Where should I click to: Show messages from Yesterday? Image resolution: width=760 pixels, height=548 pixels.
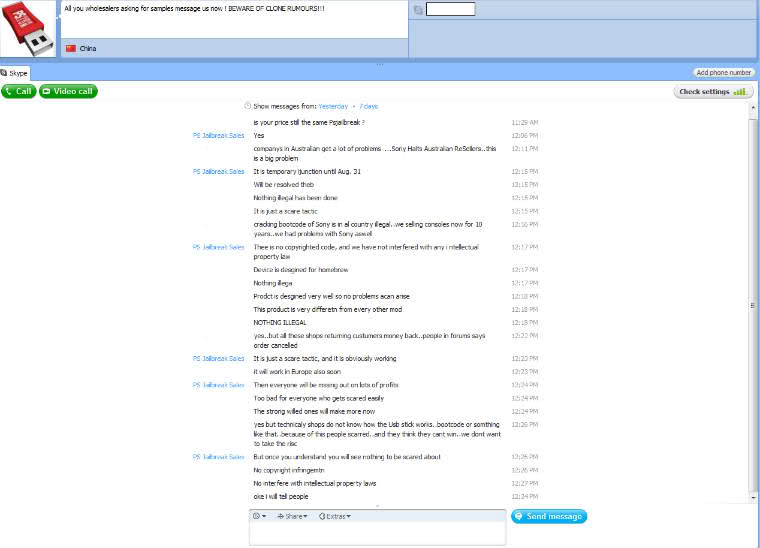[333, 106]
